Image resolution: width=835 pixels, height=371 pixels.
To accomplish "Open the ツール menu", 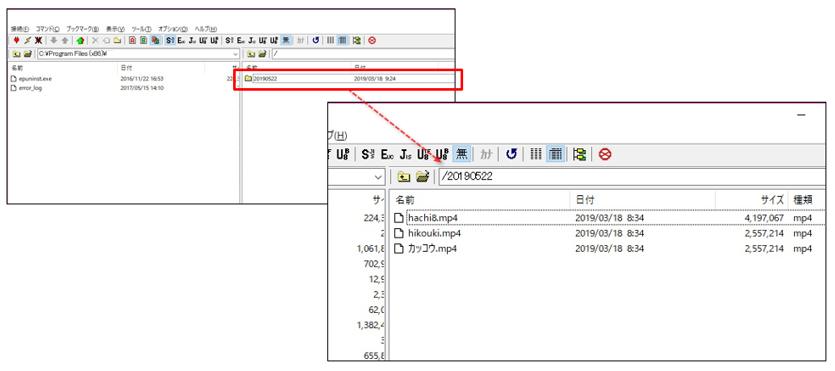I will 142,29.
